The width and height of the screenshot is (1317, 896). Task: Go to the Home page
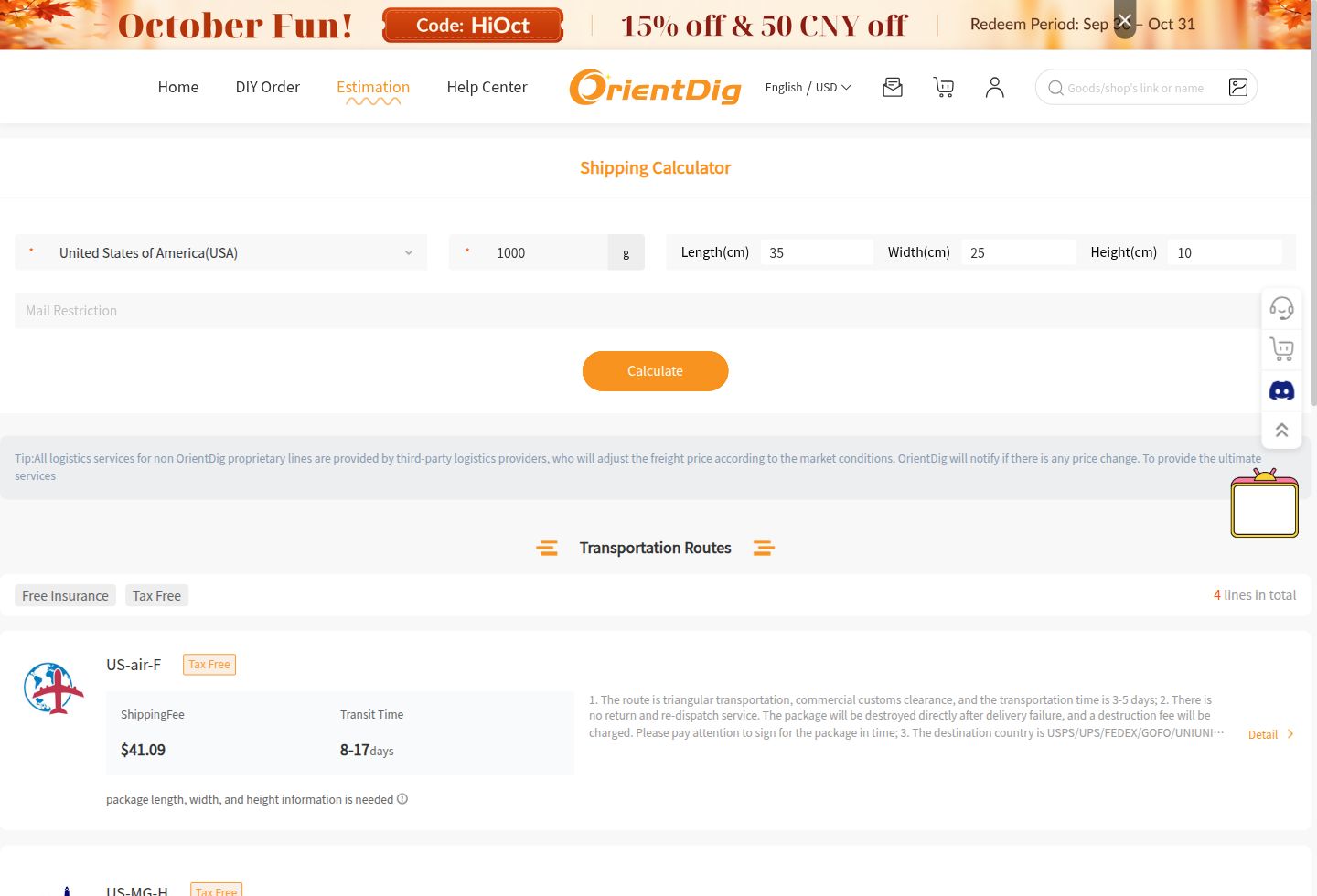pos(178,87)
